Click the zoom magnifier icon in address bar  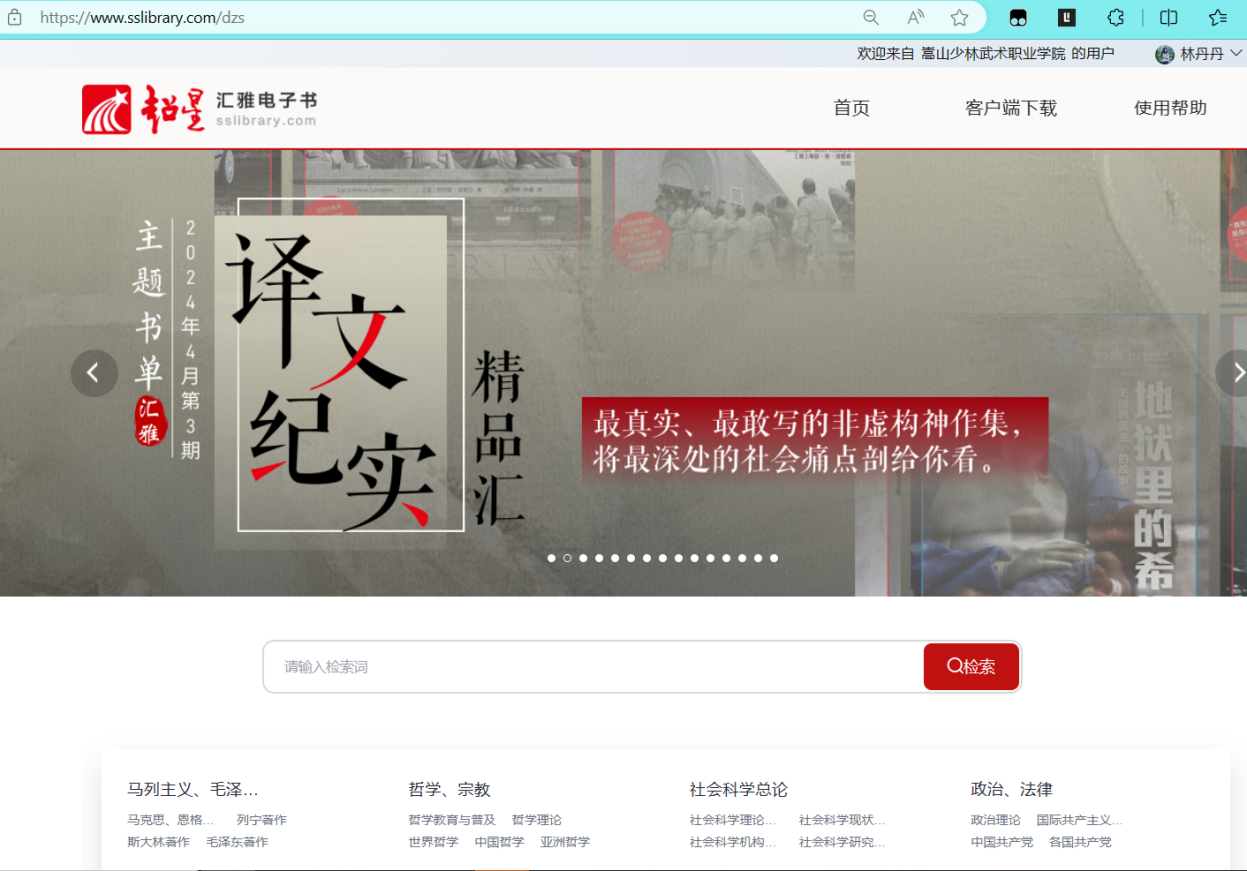point(871,17)
